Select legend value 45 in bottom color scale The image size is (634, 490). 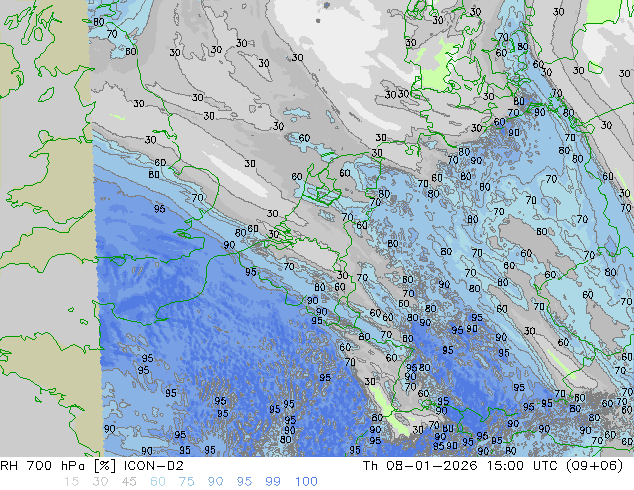pyautogui.click(x=129, y=482)
